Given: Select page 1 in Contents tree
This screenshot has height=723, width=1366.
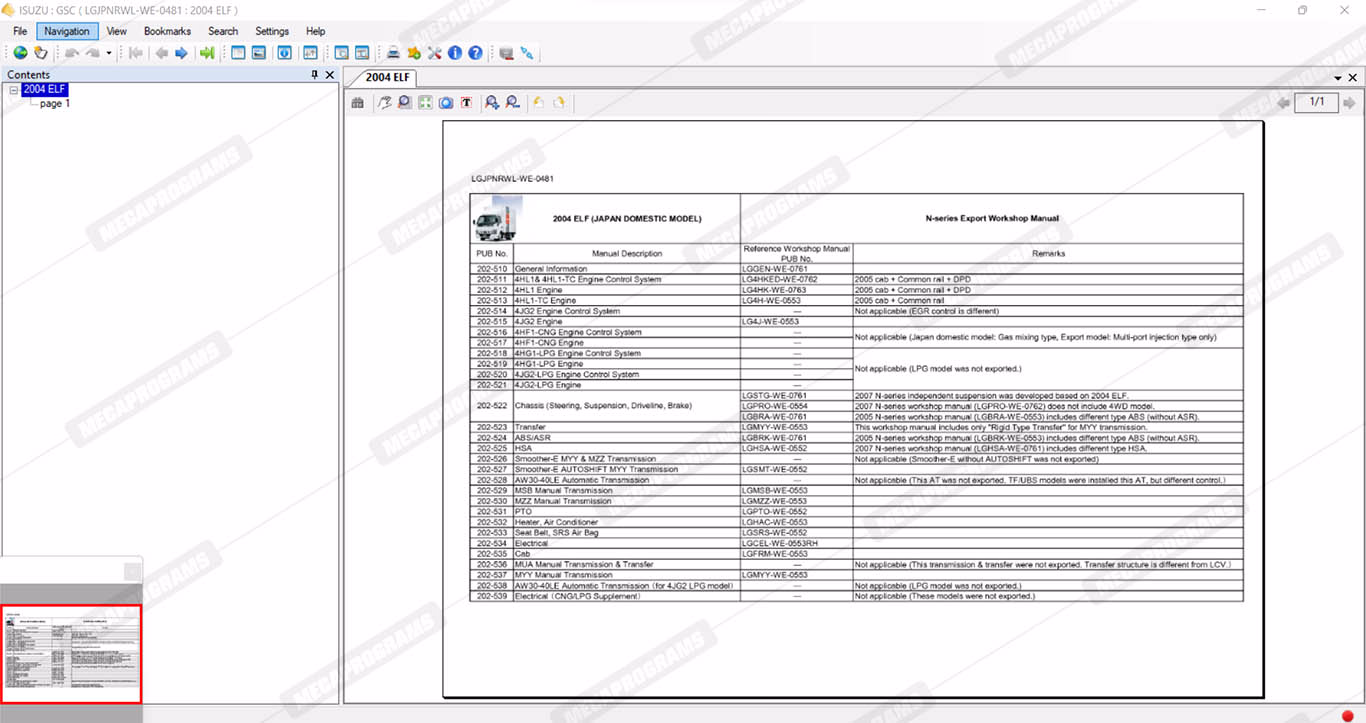Looking at the screenshot, I should (x=55, y=104).
